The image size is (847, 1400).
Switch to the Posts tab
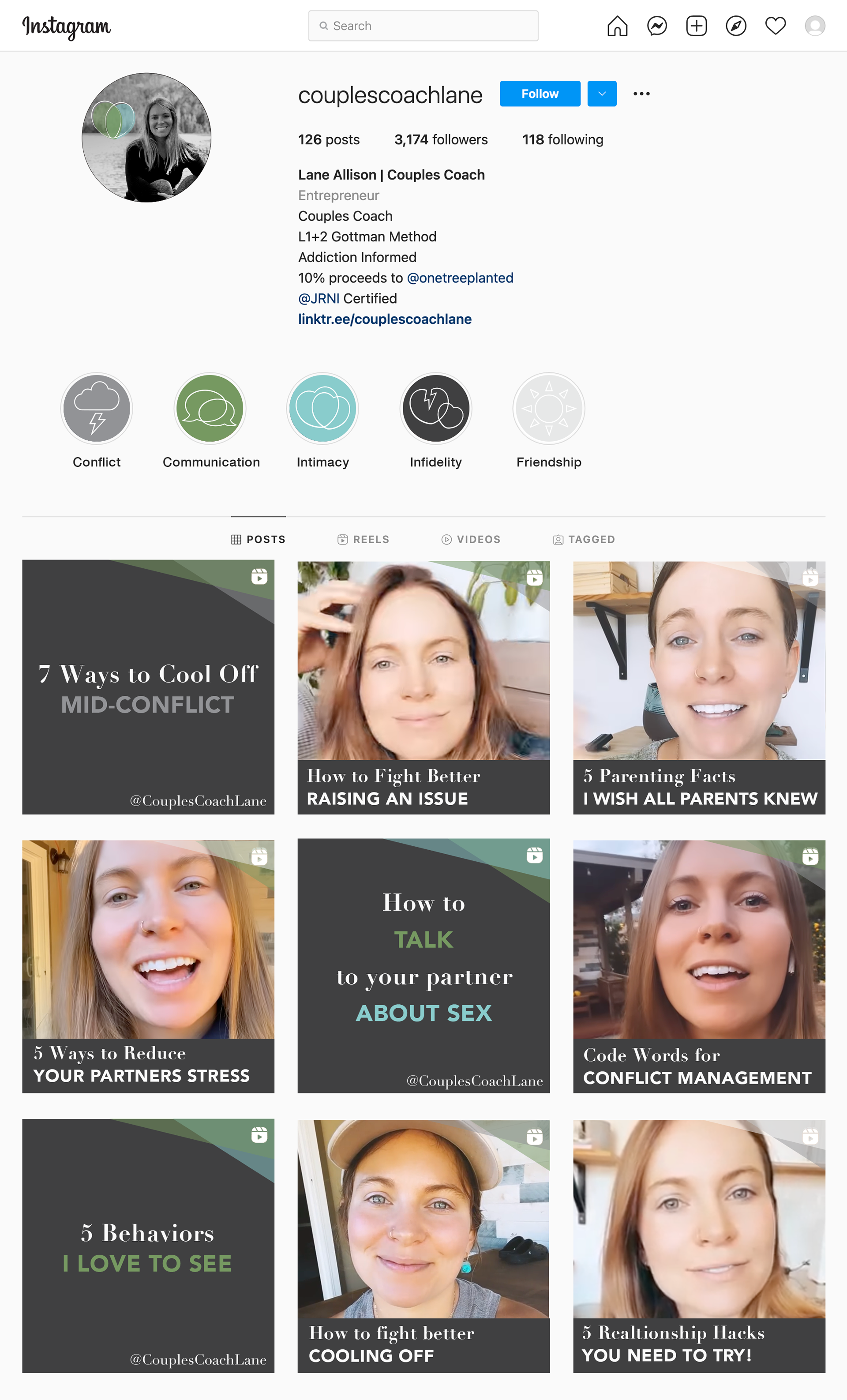click(258, 539)
